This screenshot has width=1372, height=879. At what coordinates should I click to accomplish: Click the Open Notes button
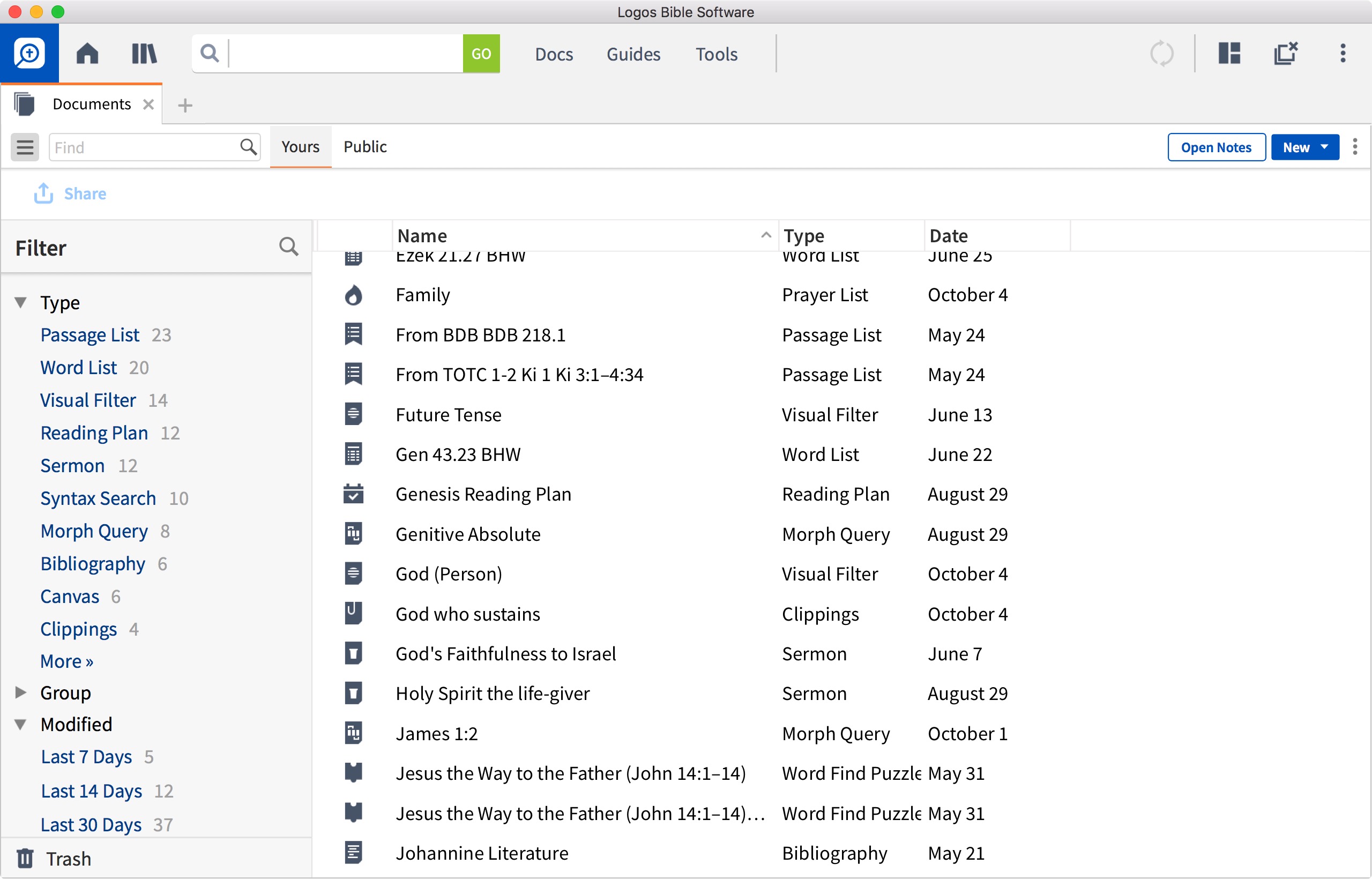click(x=1216, y=147)
